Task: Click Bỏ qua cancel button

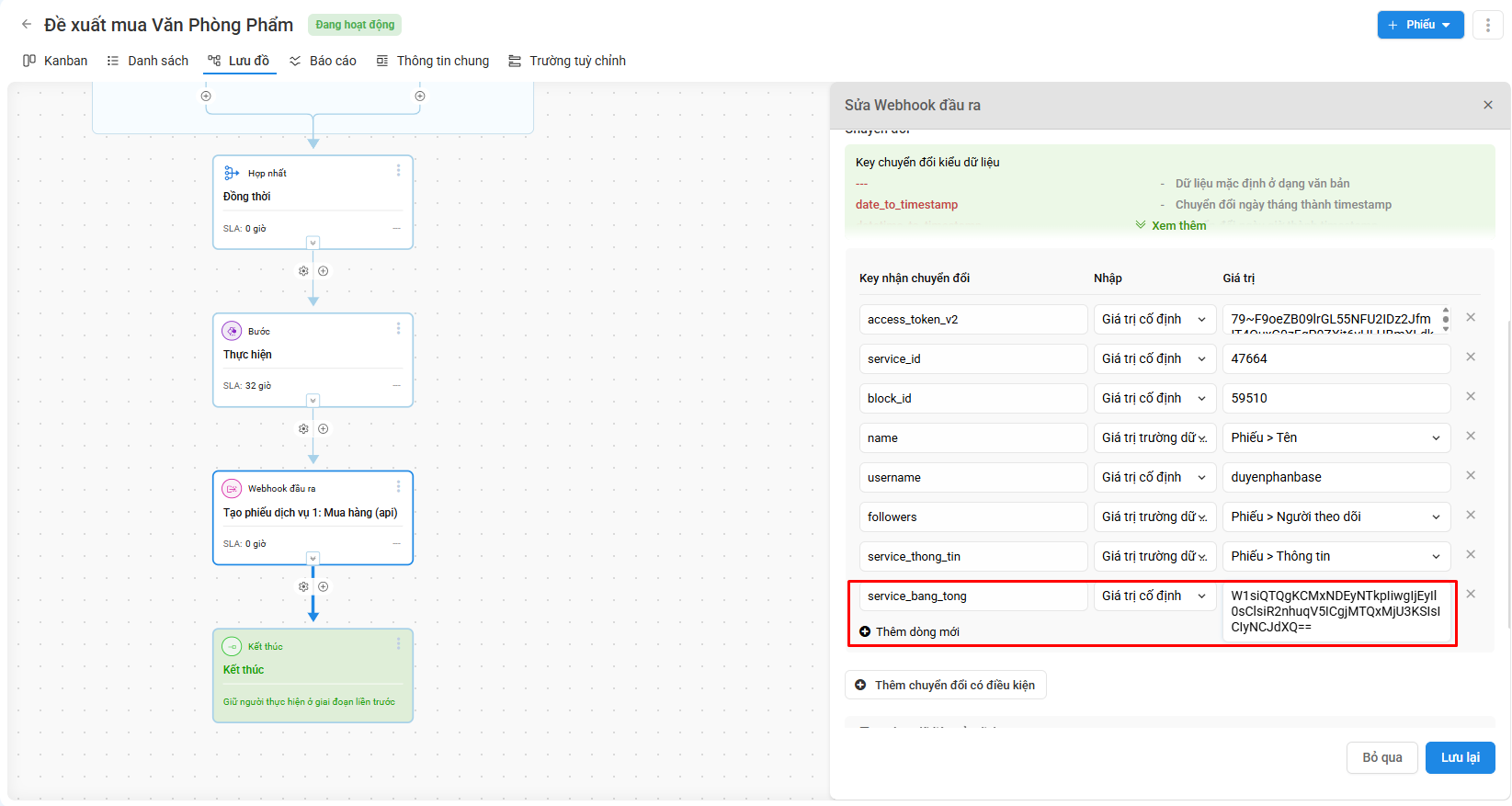Action: [x=1382, y=757]
